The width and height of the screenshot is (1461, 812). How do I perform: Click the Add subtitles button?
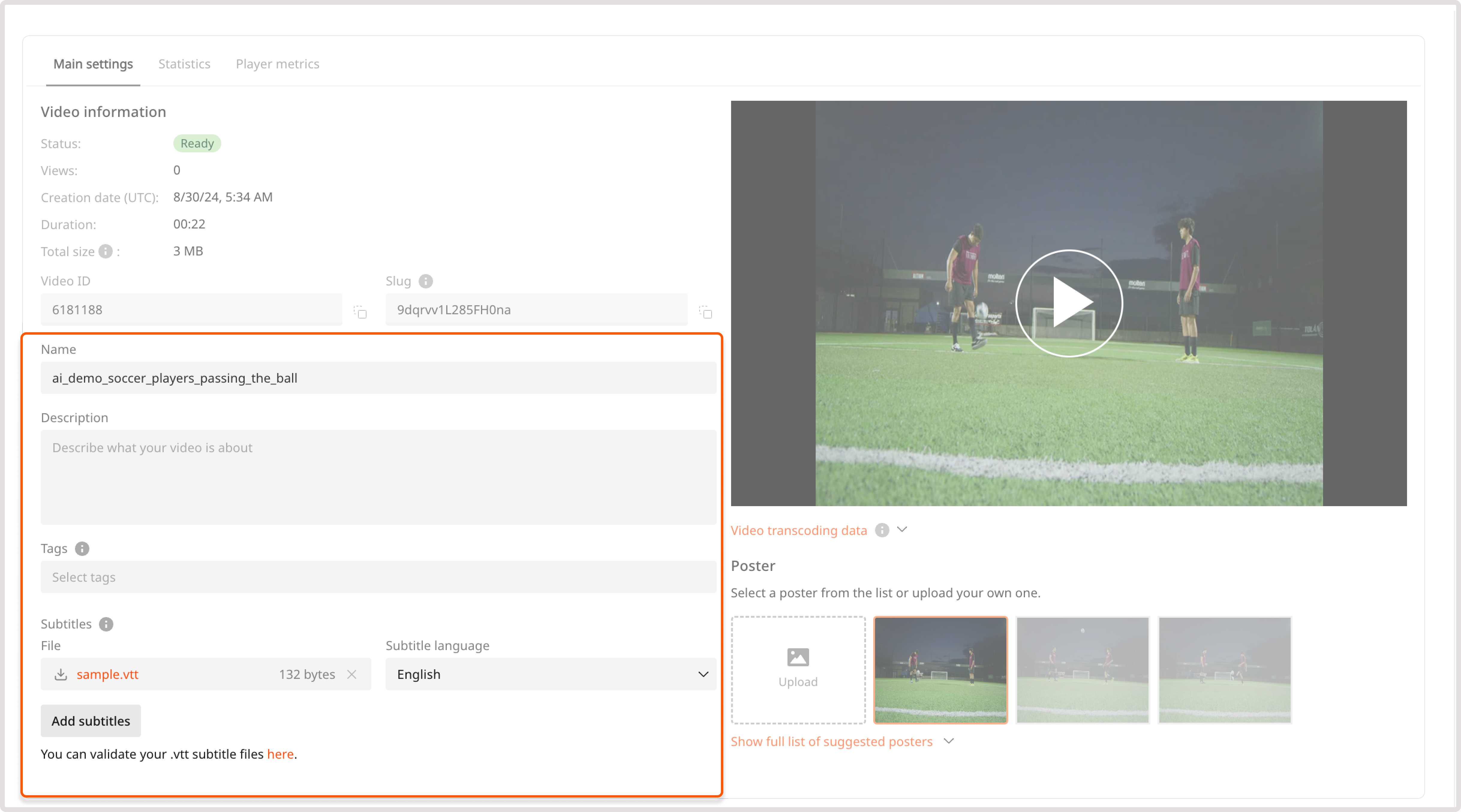pos(90,721)
